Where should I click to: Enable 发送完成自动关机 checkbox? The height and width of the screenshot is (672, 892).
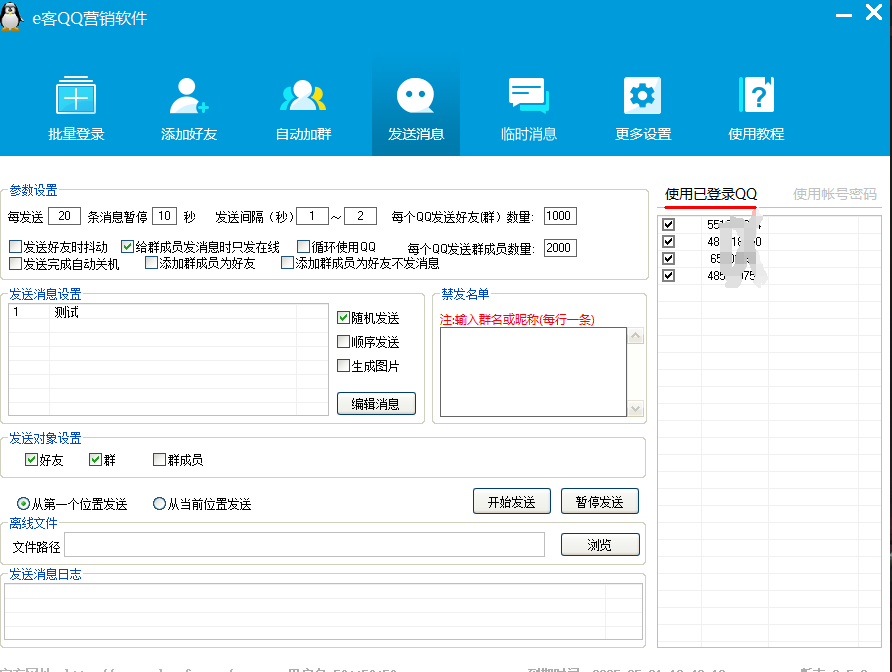pos(15,263)
